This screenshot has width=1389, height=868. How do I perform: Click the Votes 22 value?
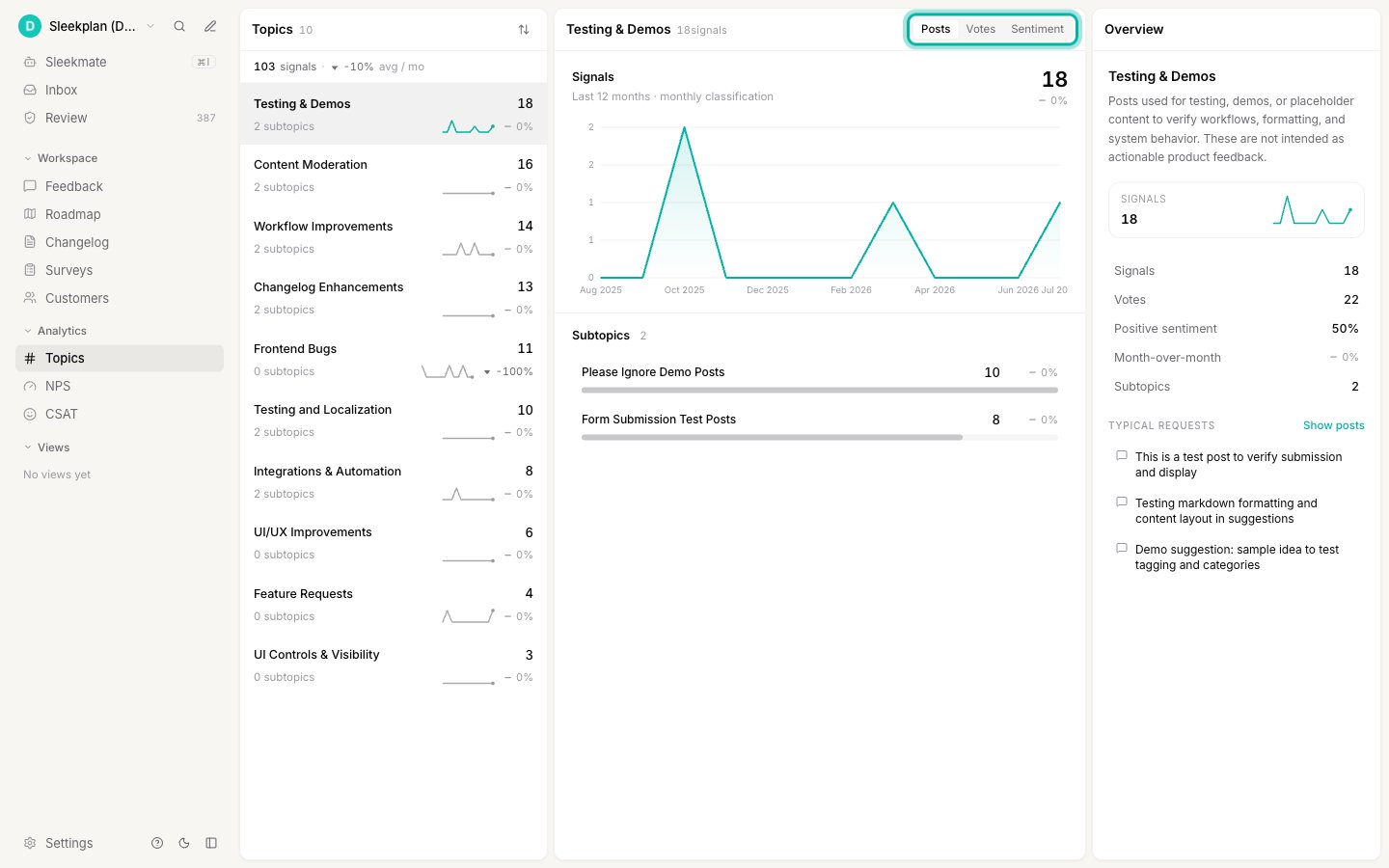(x=1351, y=300)
